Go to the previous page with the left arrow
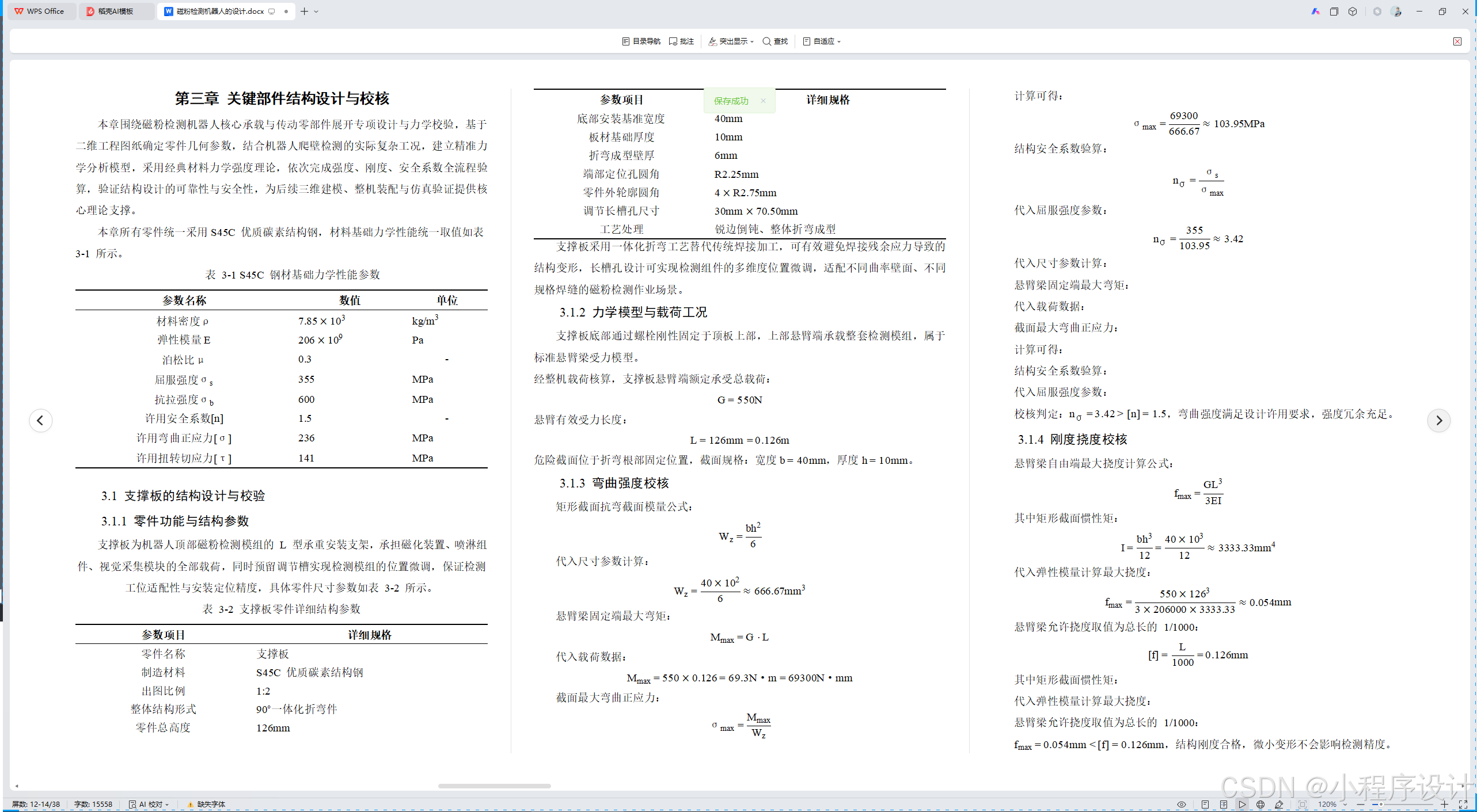This screenshot has height=812, width=1477. [40, 420]
